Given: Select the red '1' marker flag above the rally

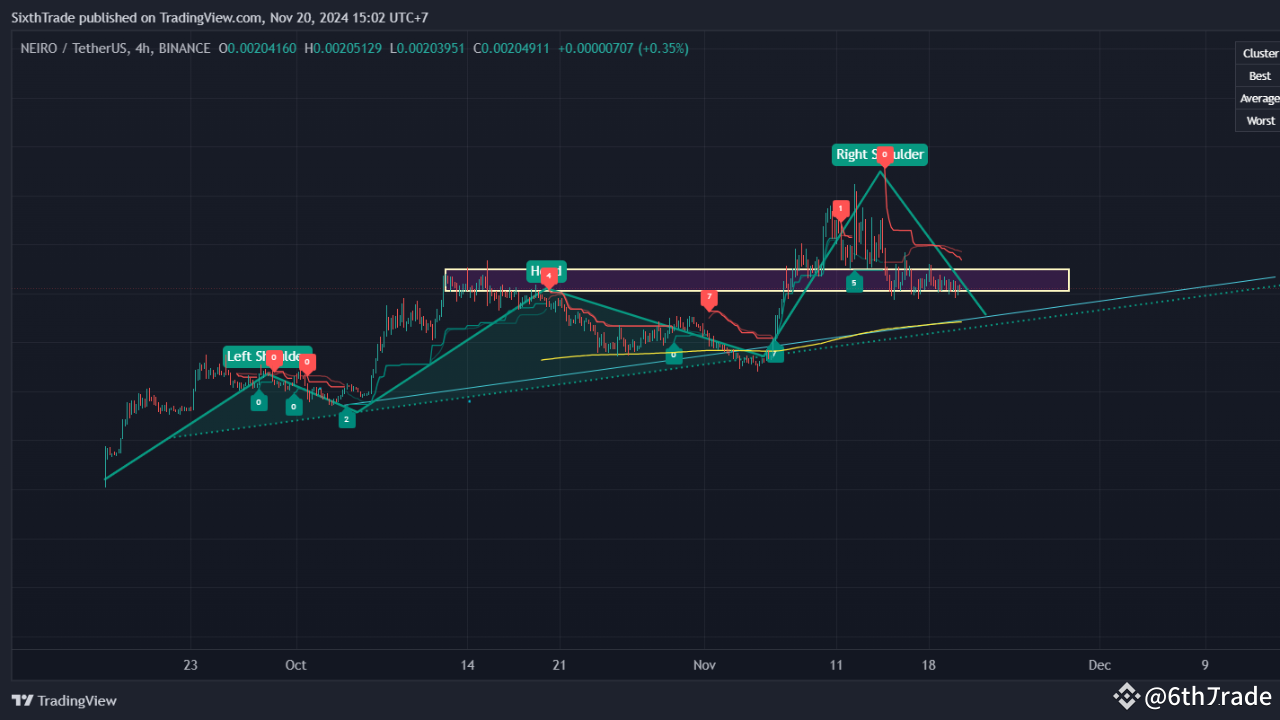Looking at the screenshot, I should 840,210.
